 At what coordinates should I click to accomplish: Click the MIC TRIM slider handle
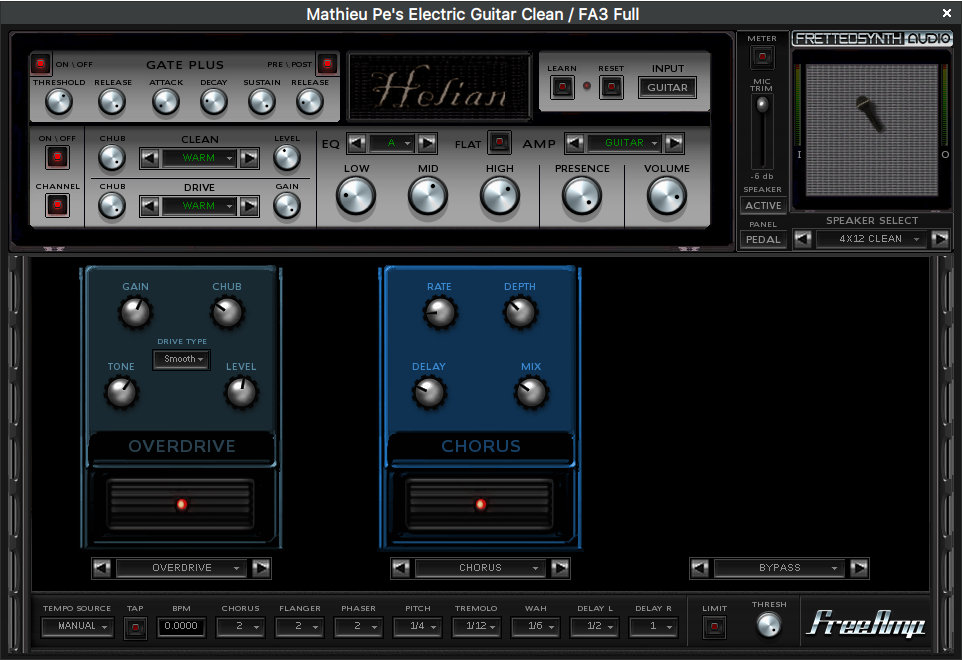click(x=762, y=105)
